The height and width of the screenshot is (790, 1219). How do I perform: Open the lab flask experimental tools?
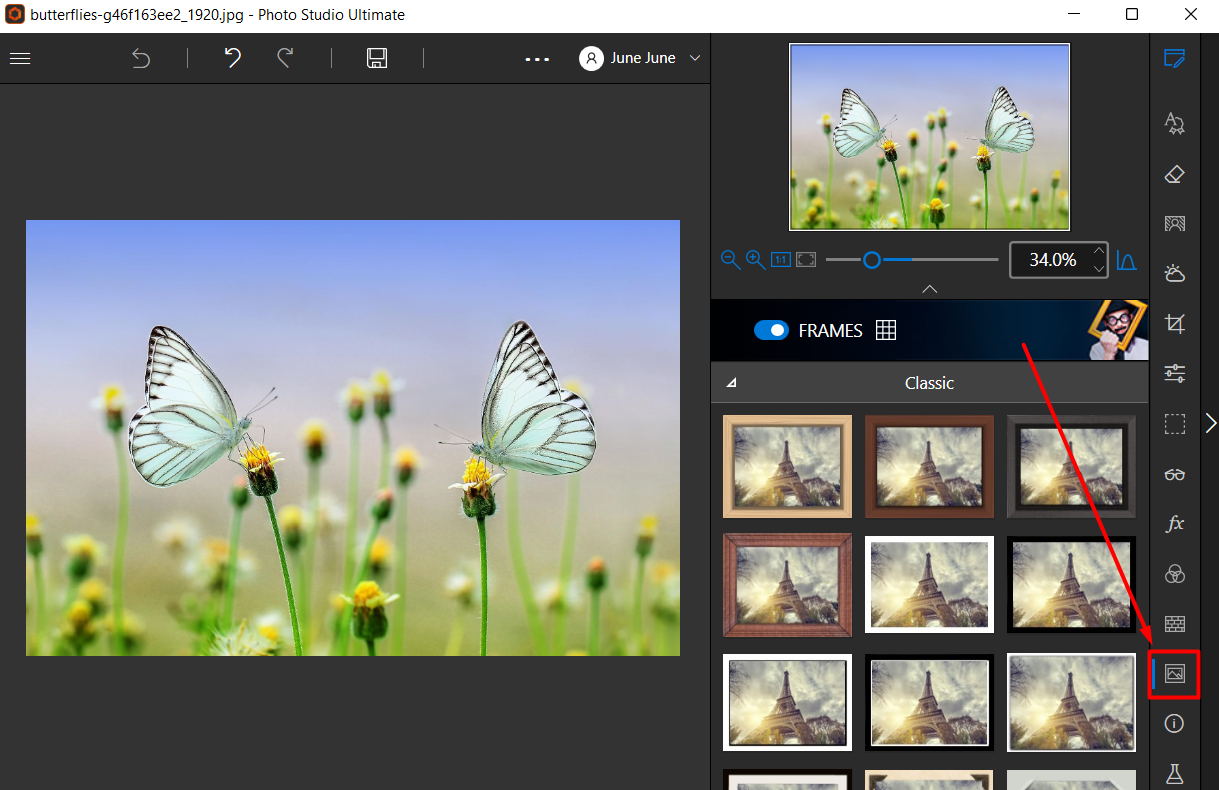pyautogui.click(x=1175, y=773)
